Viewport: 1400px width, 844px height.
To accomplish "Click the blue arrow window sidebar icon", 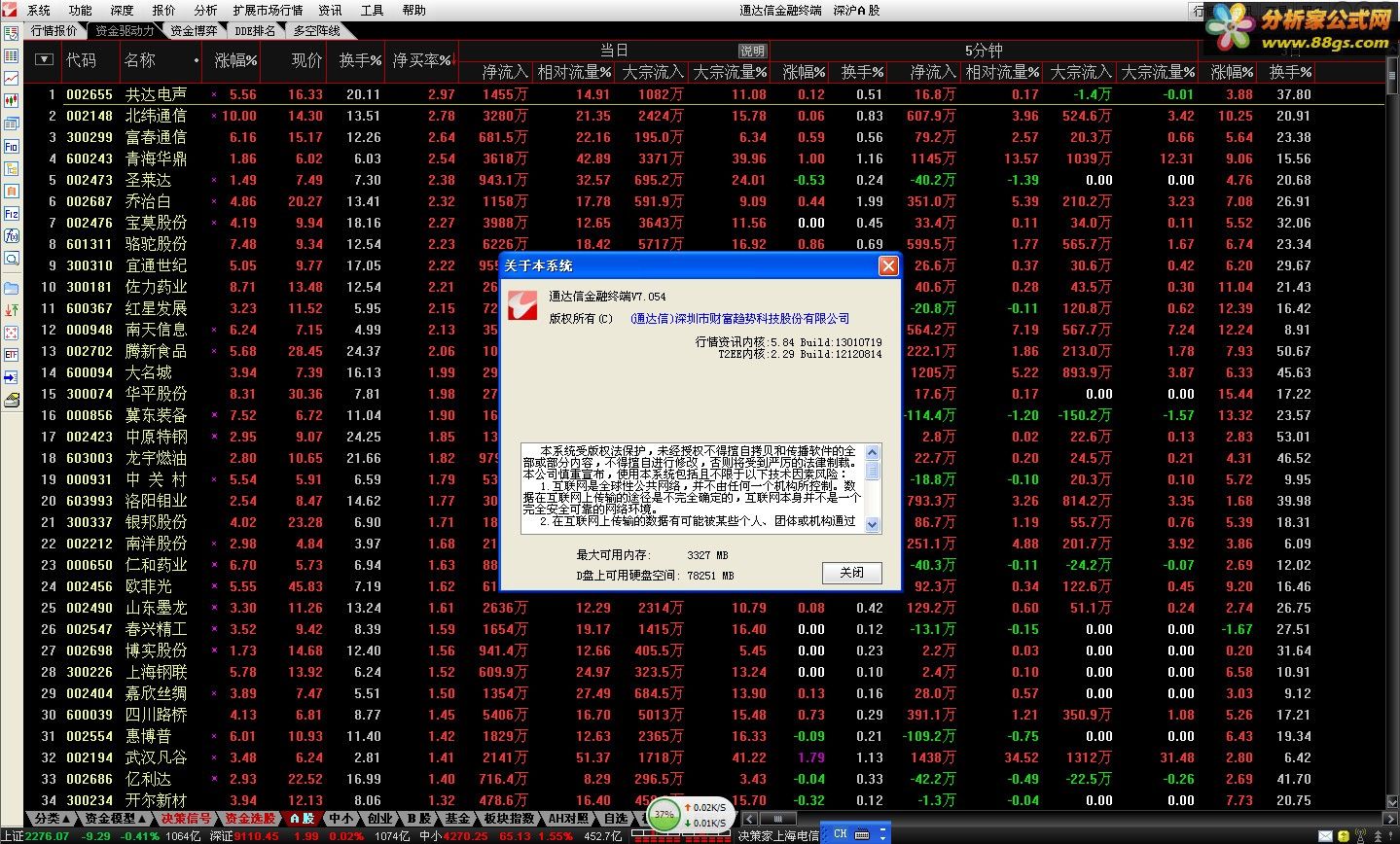I will point(12,377).
